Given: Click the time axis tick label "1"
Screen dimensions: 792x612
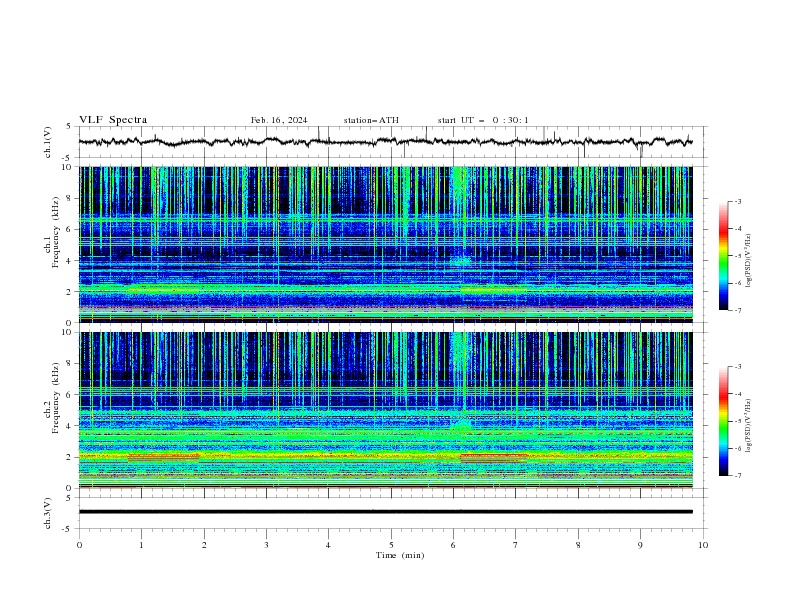Looking at the screenshot, I should point(142,545).
